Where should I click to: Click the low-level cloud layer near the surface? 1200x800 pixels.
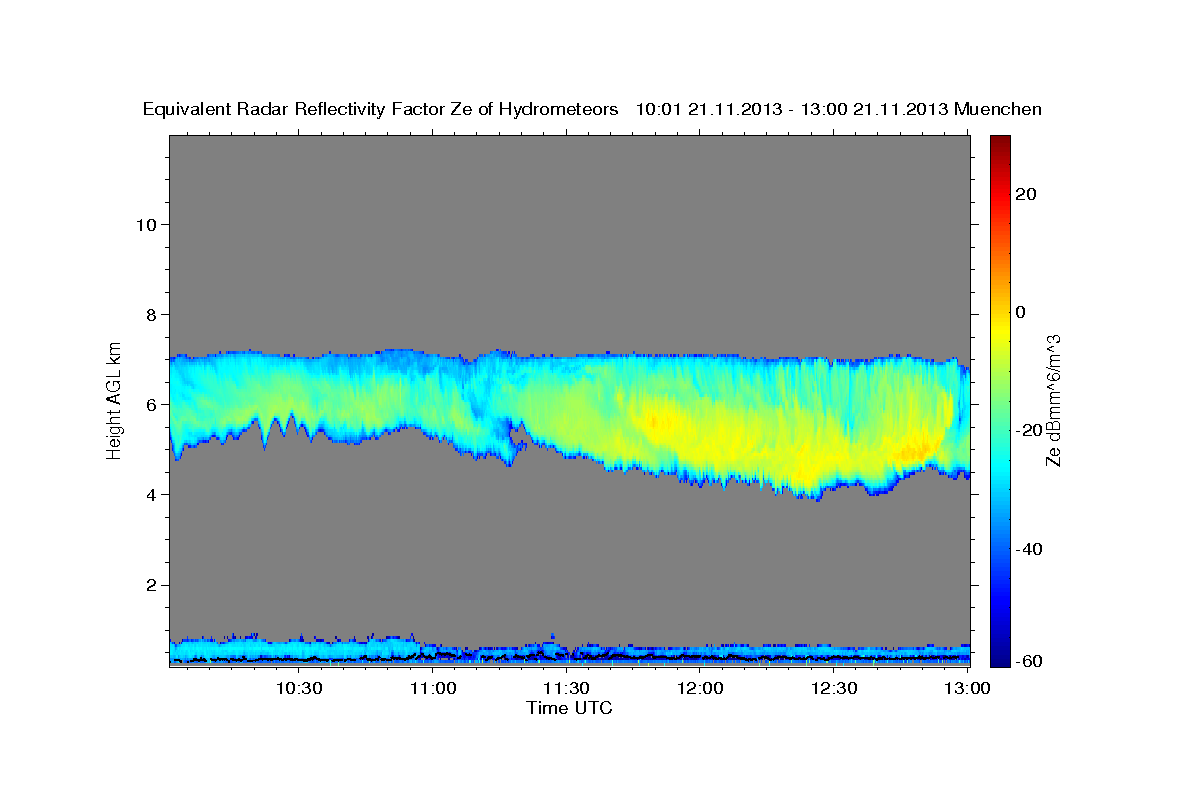coord(569,652)
